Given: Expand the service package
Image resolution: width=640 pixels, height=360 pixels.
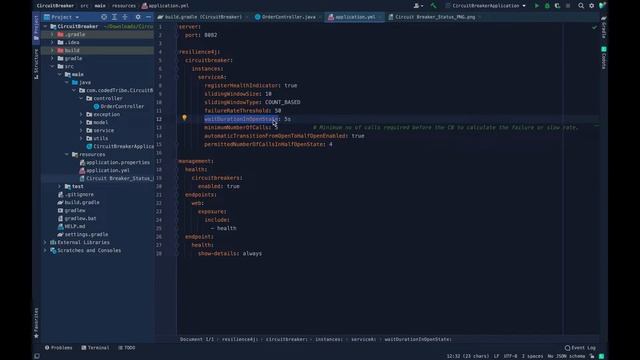Looking at the screenshot, I should pos(81,130).
